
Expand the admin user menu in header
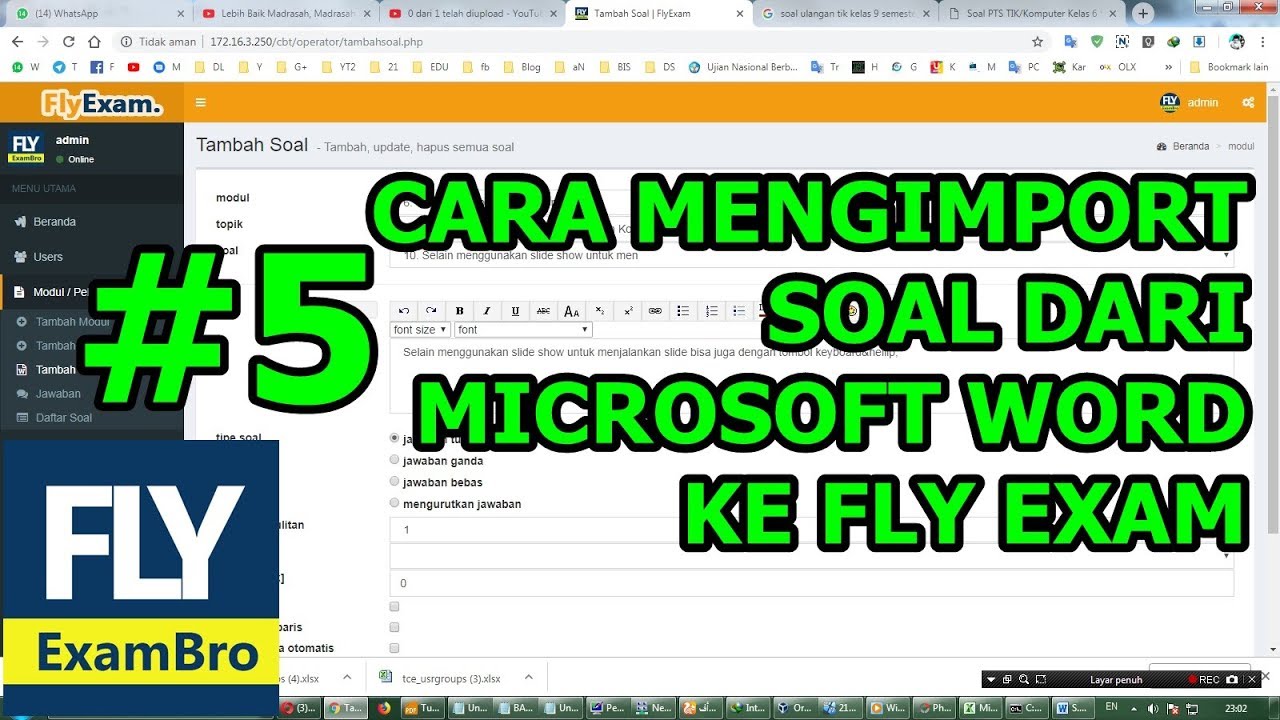[1189, 102]
